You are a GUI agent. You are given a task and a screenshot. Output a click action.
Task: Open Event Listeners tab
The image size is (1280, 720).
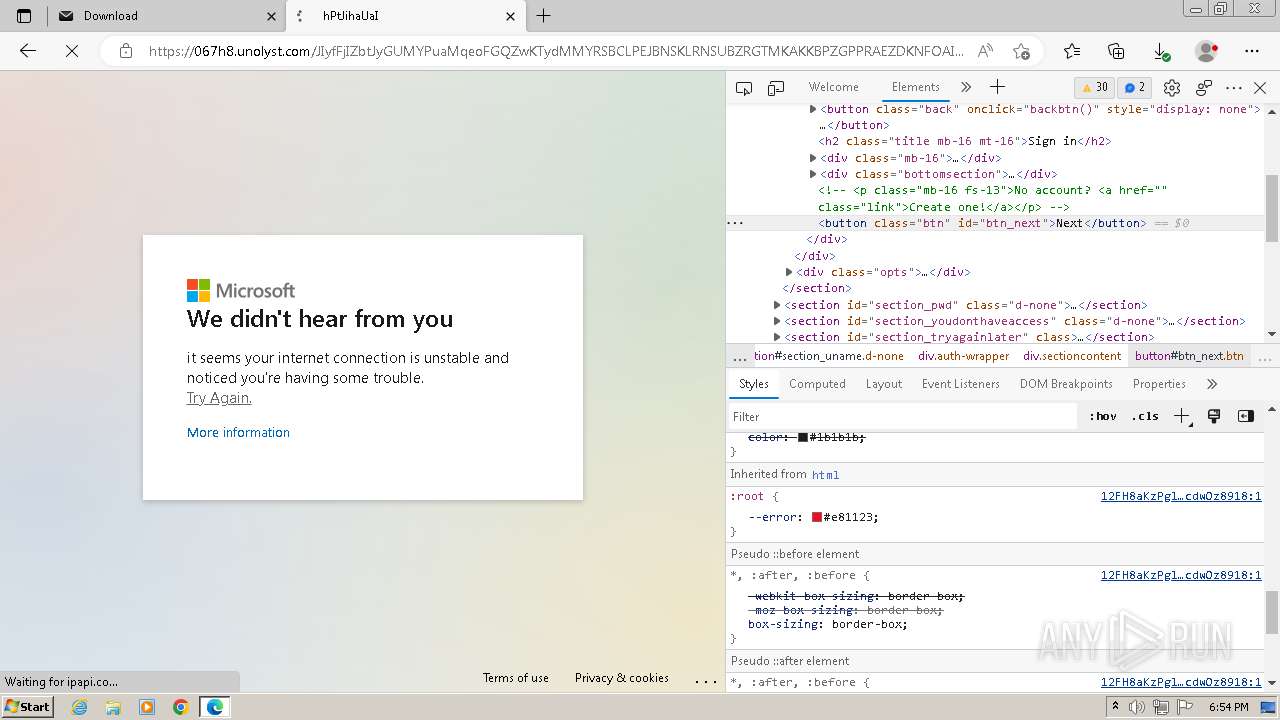pyautogui.click(x=960, y=384)
